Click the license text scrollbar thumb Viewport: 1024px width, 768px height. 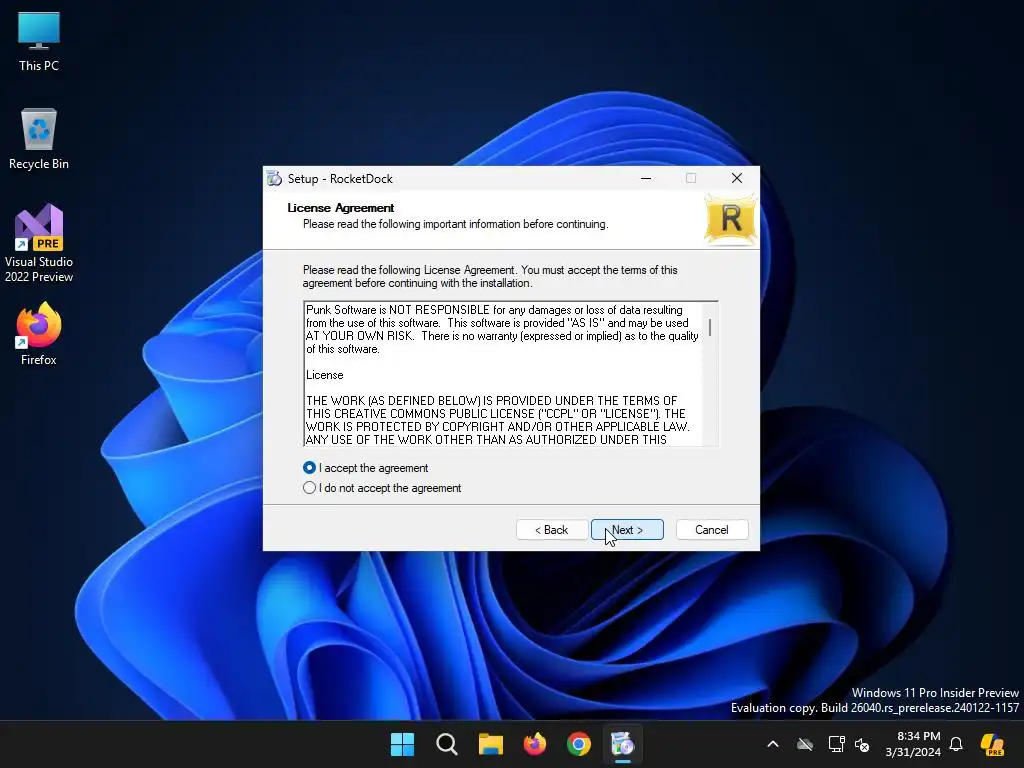coord(710,327)
